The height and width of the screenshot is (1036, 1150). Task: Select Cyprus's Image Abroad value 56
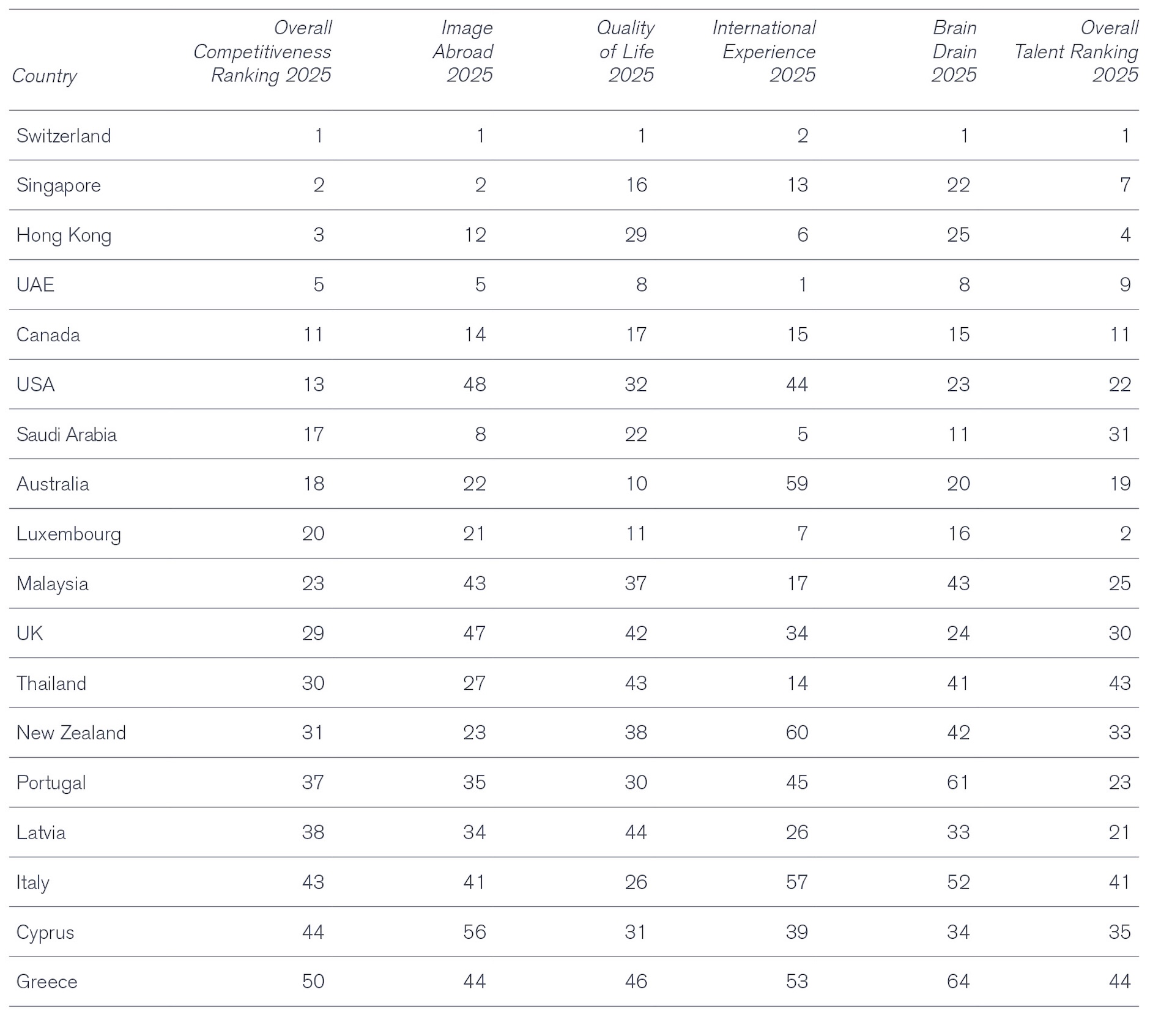click(x=475, y=932)
